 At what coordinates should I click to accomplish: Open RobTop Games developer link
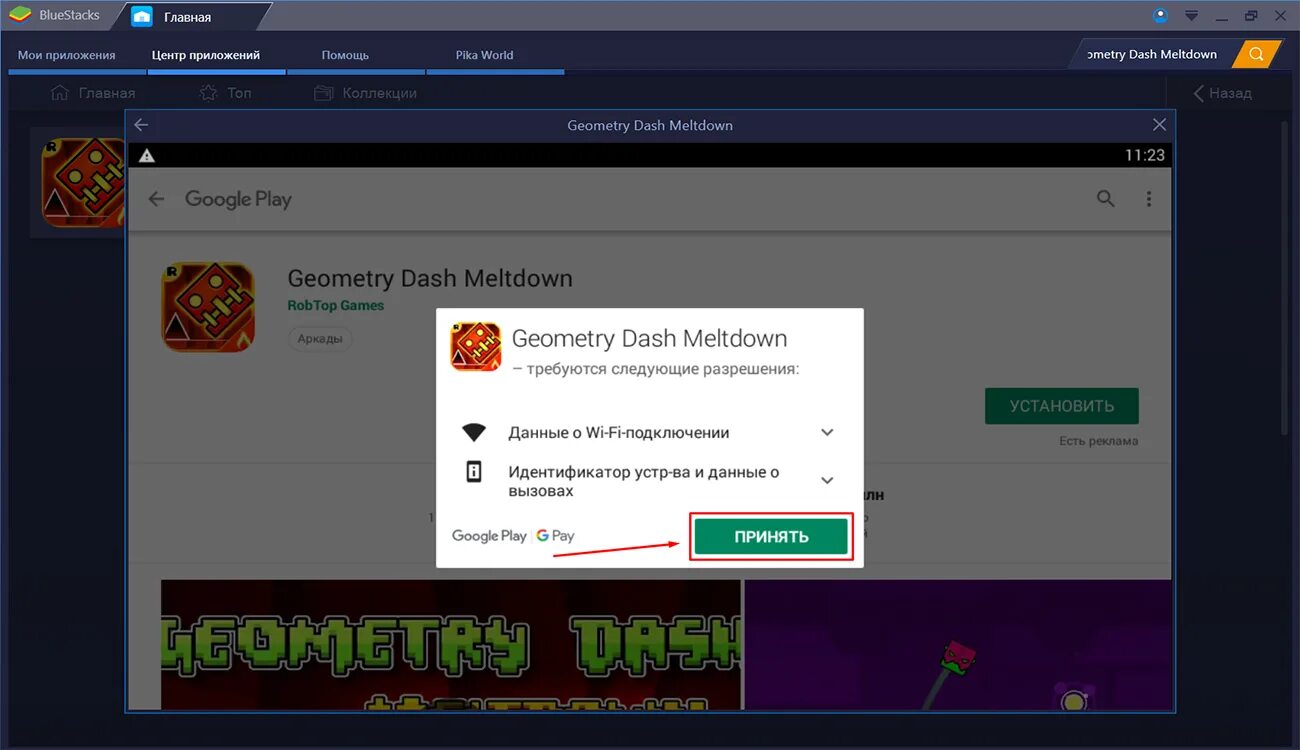click(336, 305)
